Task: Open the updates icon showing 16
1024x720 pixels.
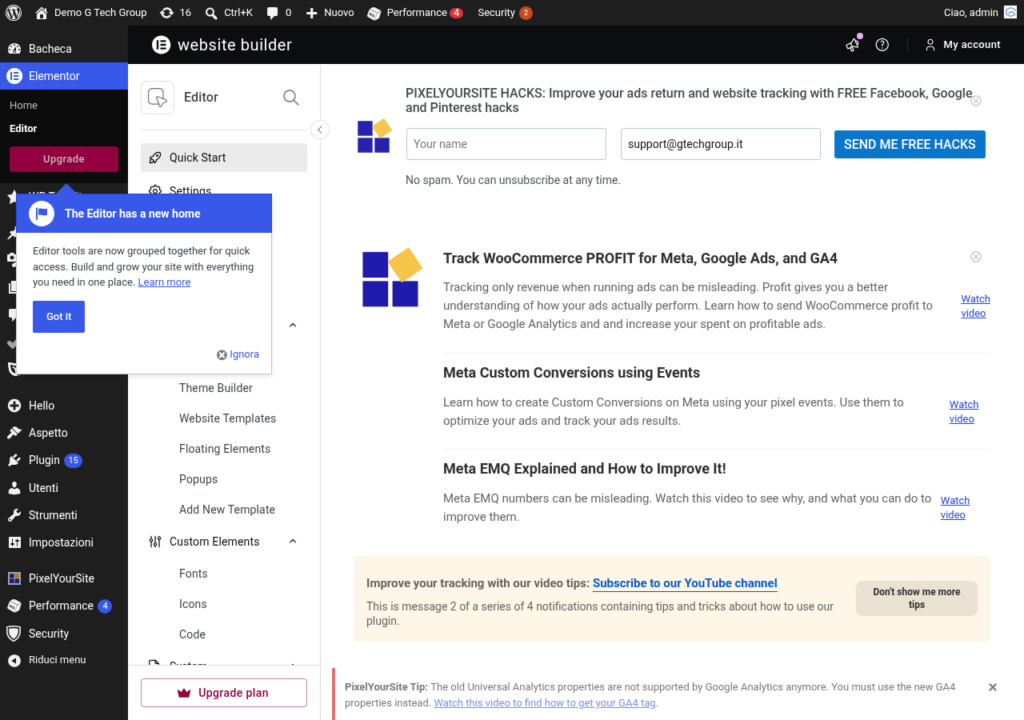Action: (176, 12)
